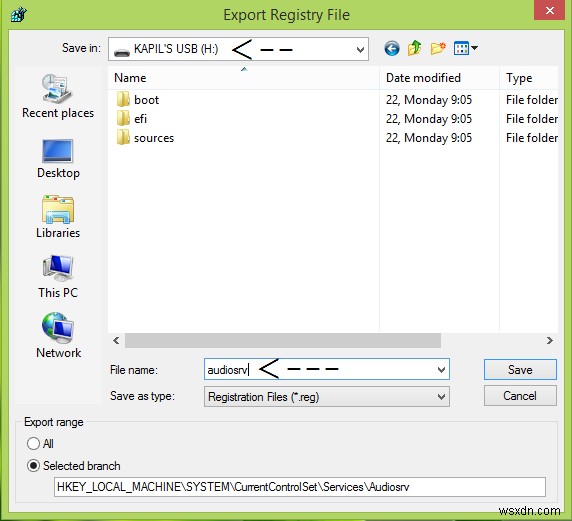
Task: Open the File name history dropdown arrow
Action: 441,370
